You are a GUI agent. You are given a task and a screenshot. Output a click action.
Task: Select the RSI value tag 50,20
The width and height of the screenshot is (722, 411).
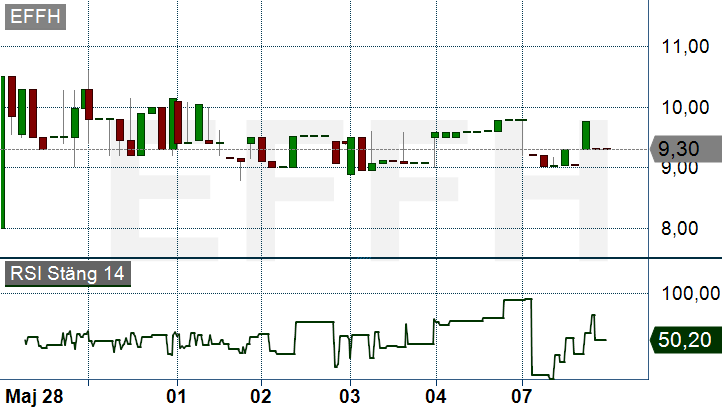pyautogui.click(x=686, y=340)
